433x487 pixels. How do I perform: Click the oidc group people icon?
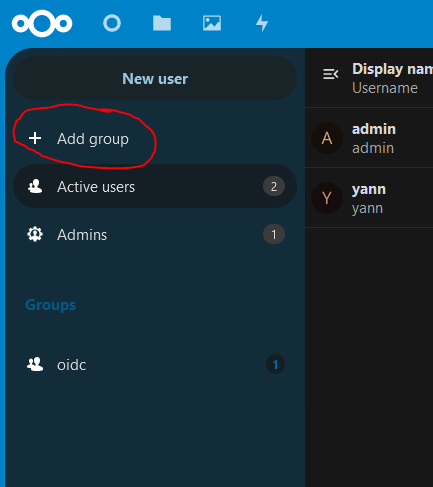(35, 364)
